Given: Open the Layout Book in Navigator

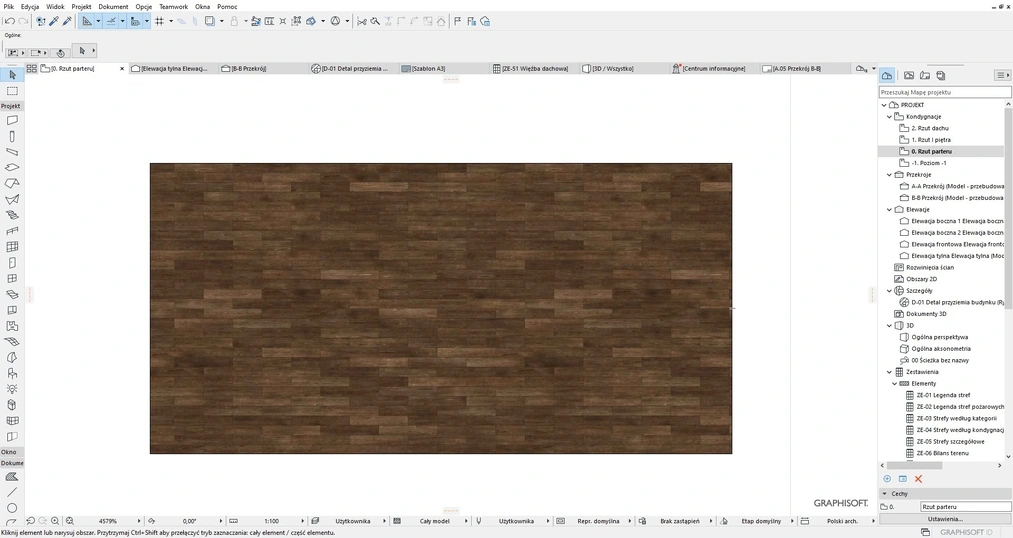Looking at the screenshot, I should 925,76.
